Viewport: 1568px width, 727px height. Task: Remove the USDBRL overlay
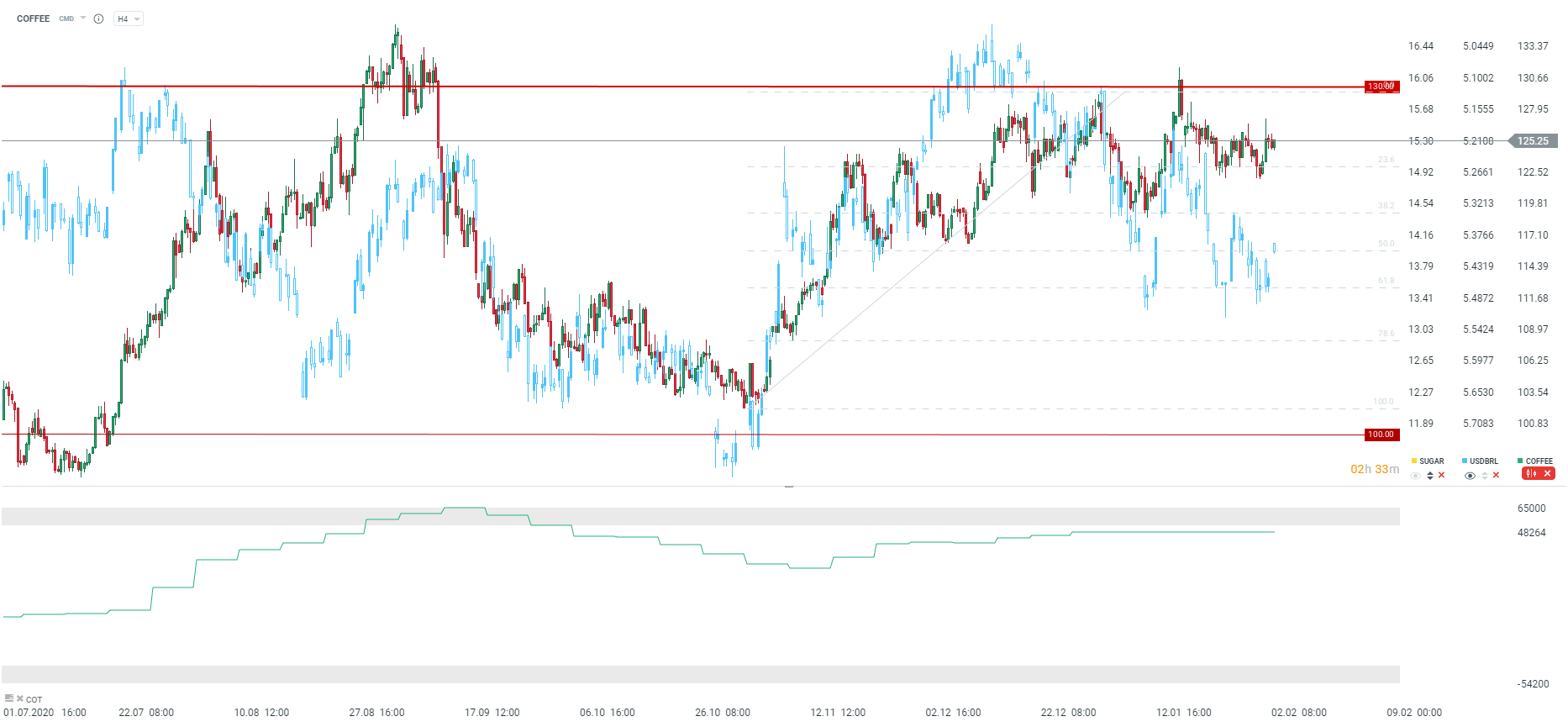click(x=1496, y=476)
